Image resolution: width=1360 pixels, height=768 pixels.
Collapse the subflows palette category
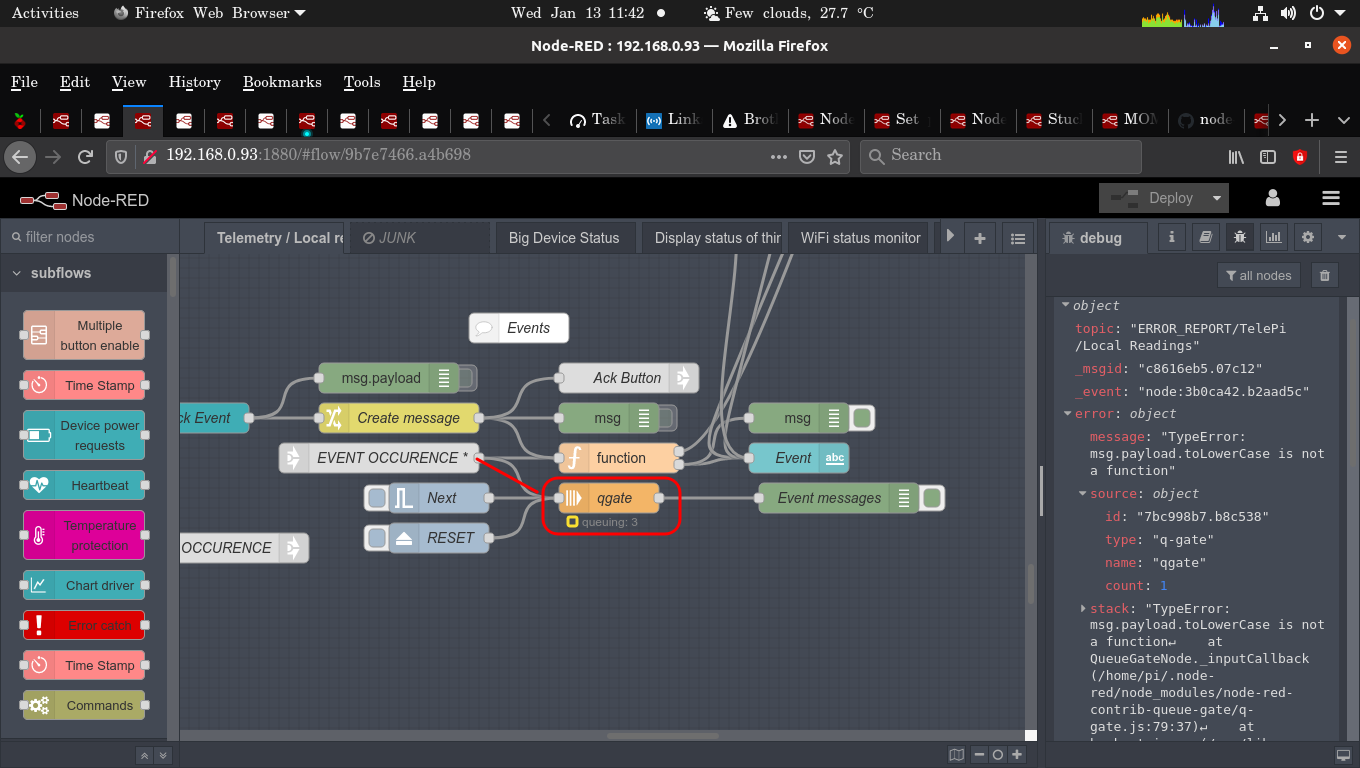coord(17,272)
